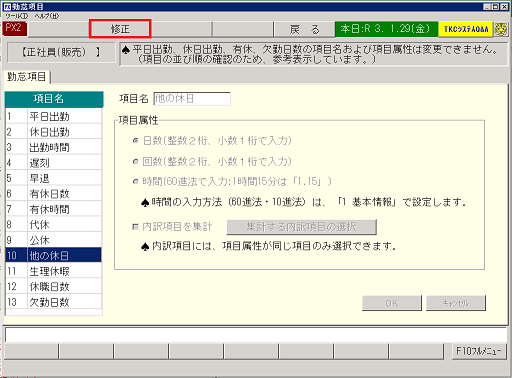Click 集計する内訳項目の選択 button
The width and height of the screenshot is (512, 378).
click(x=302, y=227)
